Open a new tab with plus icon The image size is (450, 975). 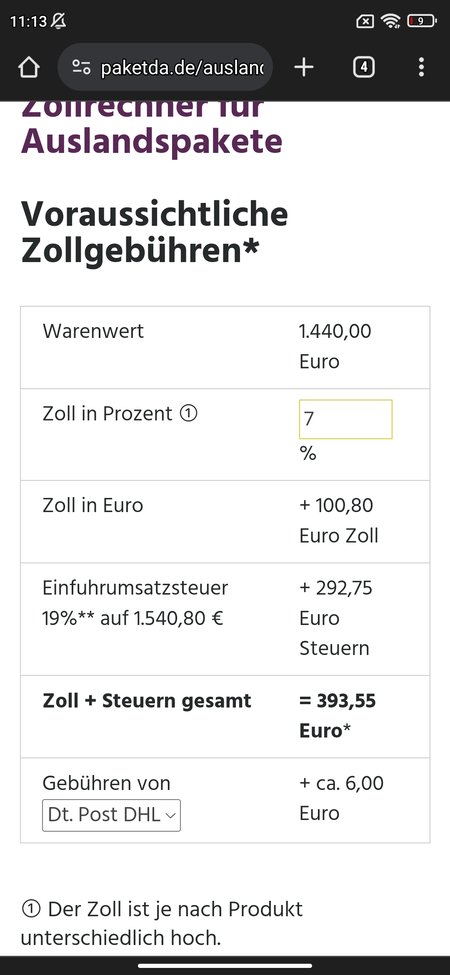coord(303,67)
